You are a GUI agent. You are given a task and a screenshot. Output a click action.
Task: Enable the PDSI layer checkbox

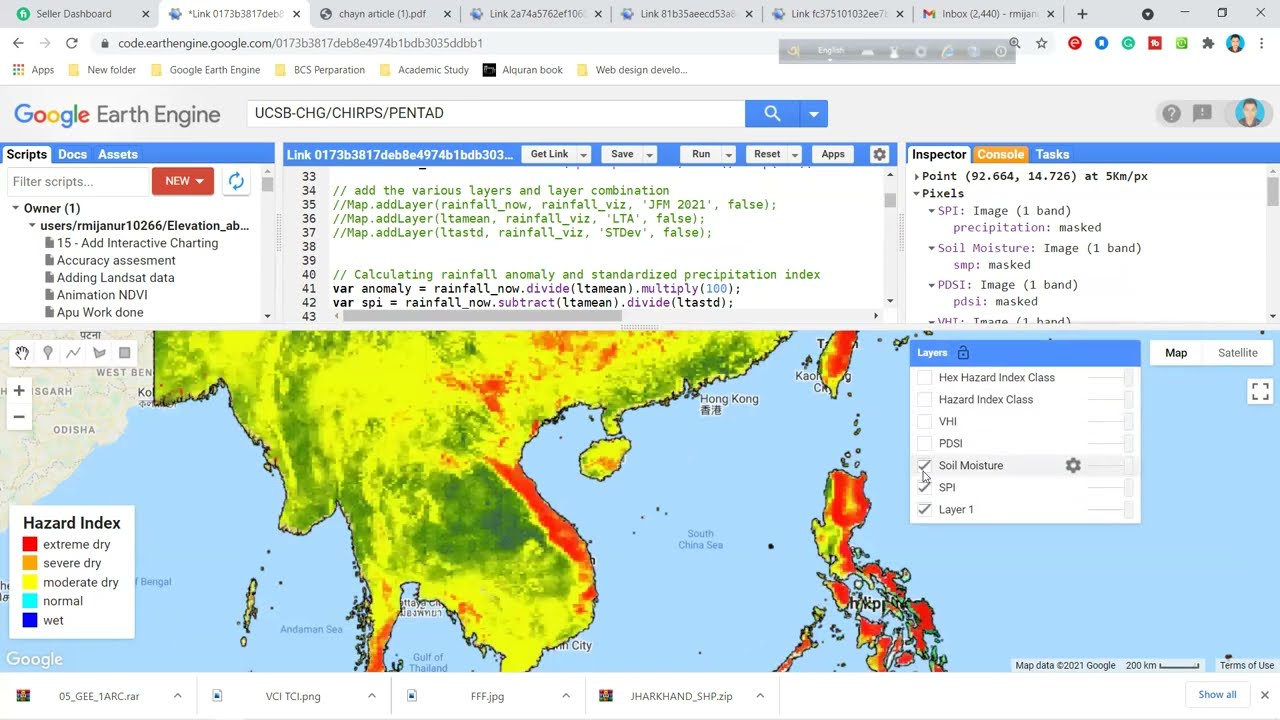coord(924,444)
